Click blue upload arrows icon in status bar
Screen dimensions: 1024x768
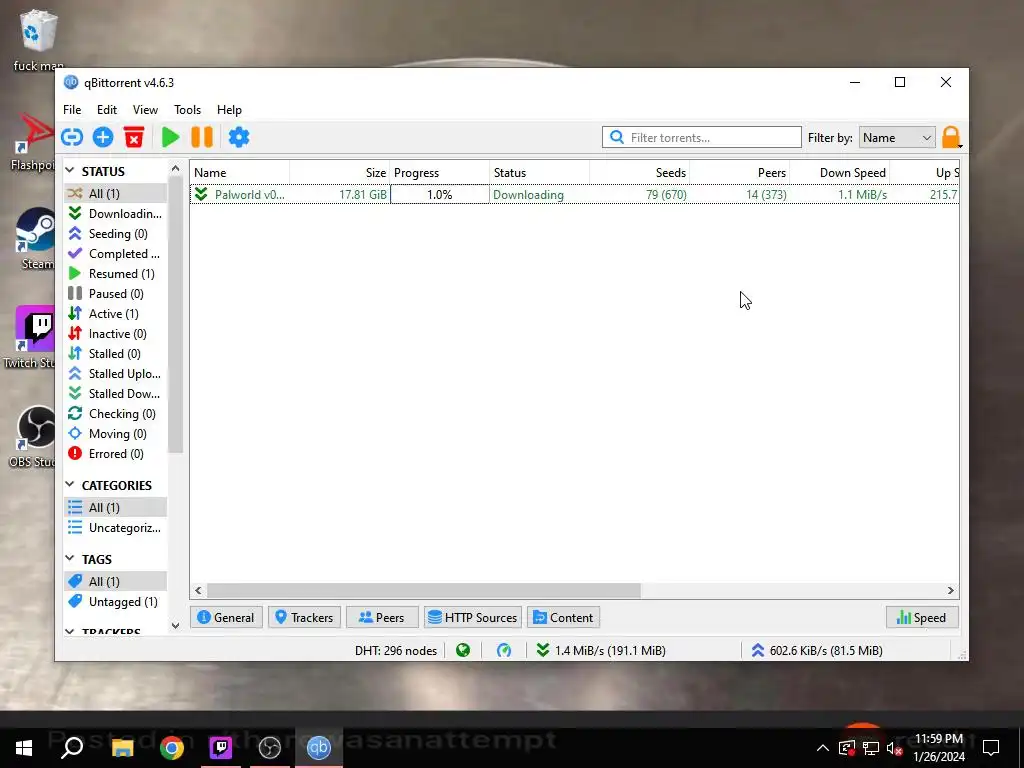(x=758, y=650)
